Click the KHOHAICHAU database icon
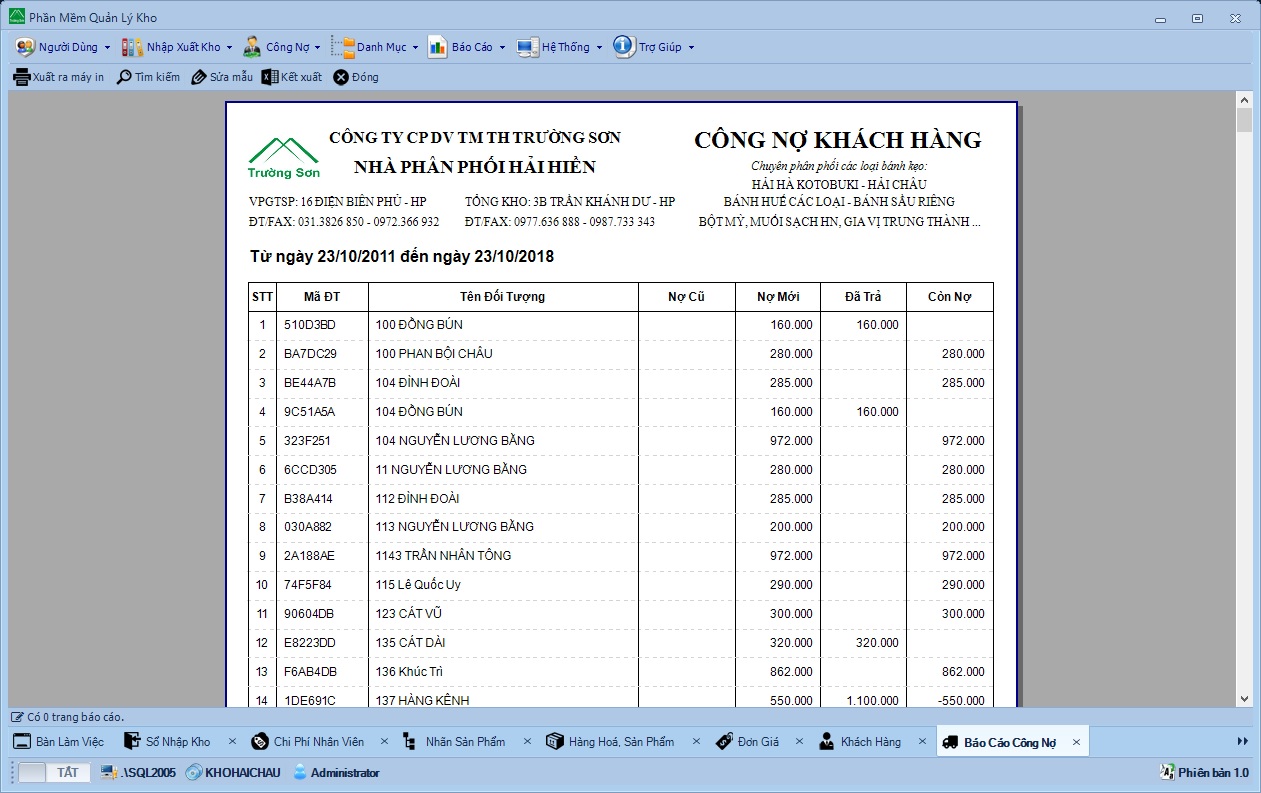1261x793 pixels. pyautogui.click(x=195, y=772)
